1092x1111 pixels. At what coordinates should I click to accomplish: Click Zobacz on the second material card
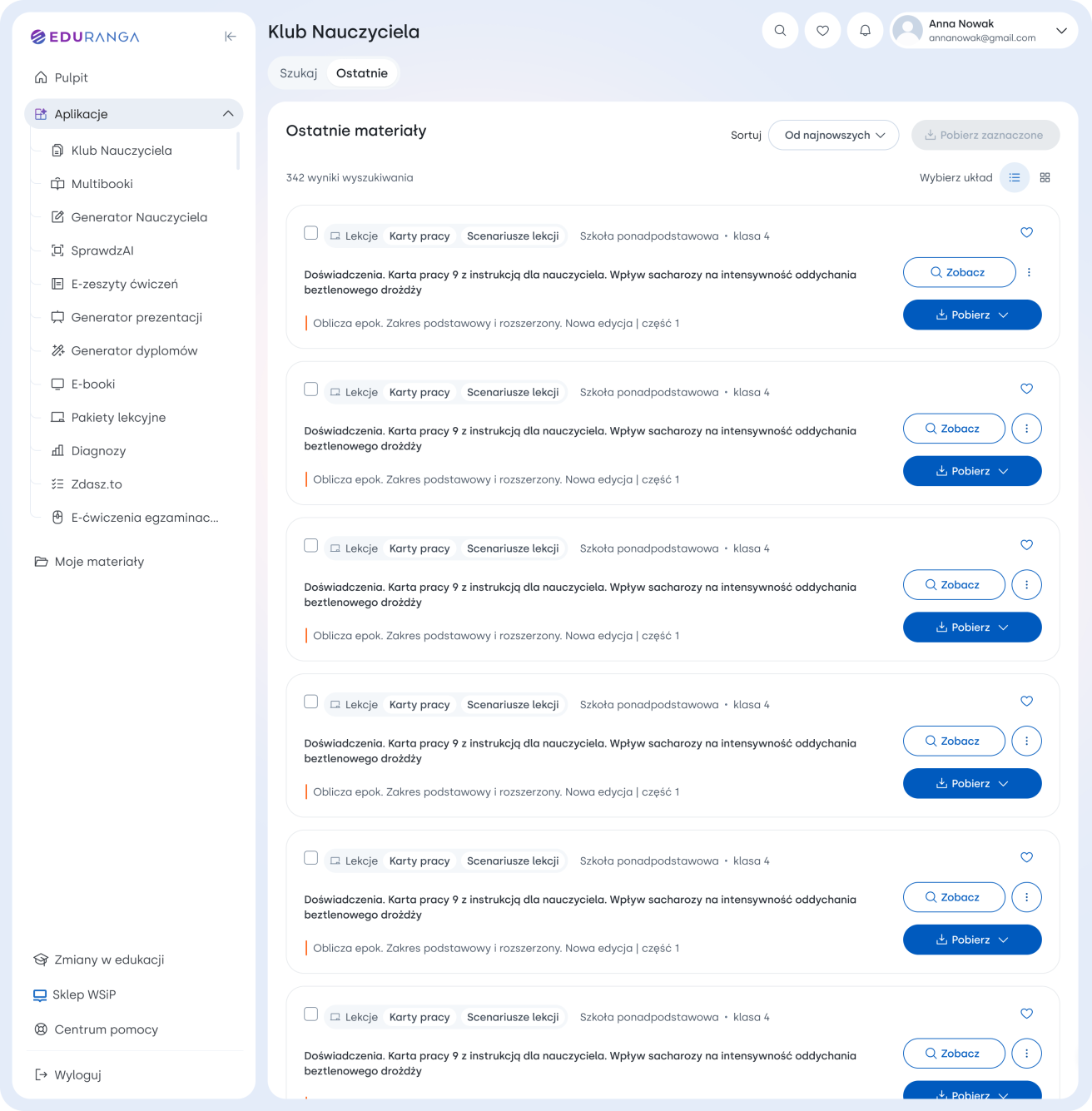tap(954, 429)
